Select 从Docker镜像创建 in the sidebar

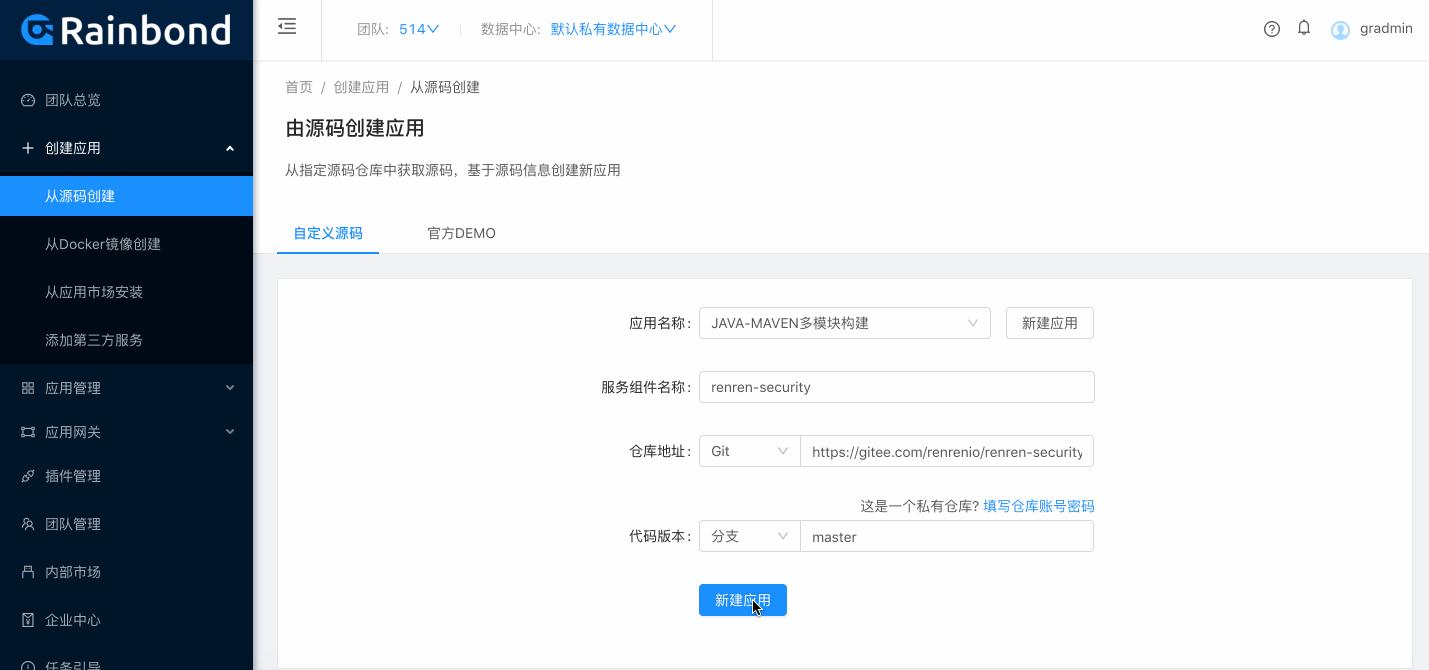102,244
